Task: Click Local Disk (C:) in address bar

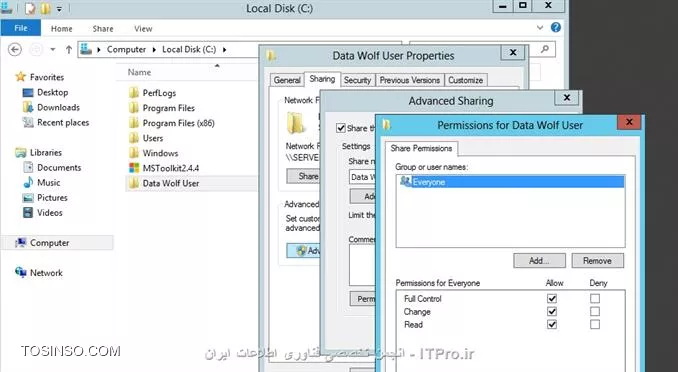Action: 189,49
